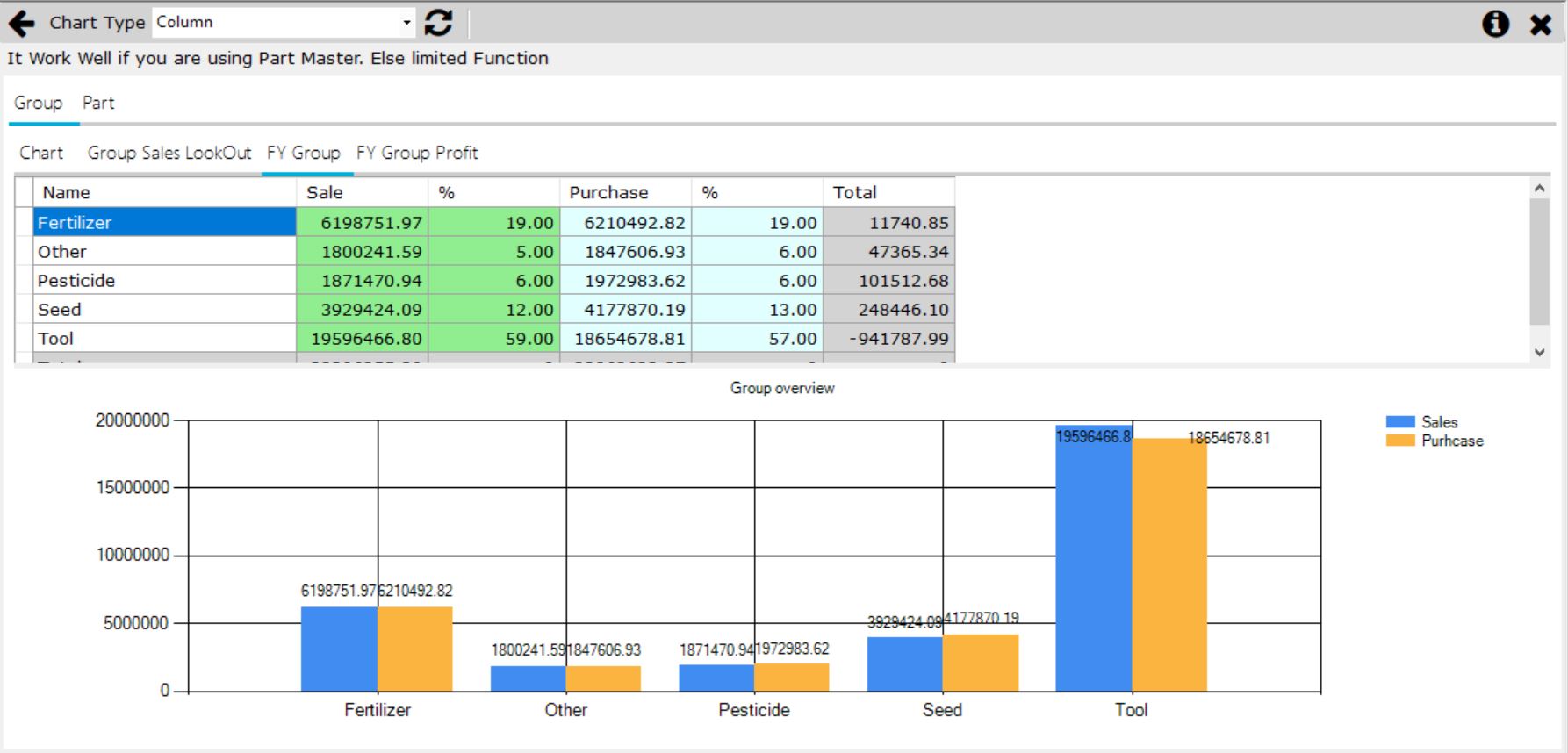Open the Chart sub-tab
Image resolution: width=1568 pixels, height=753 pixels.
(x=41, y=153)
